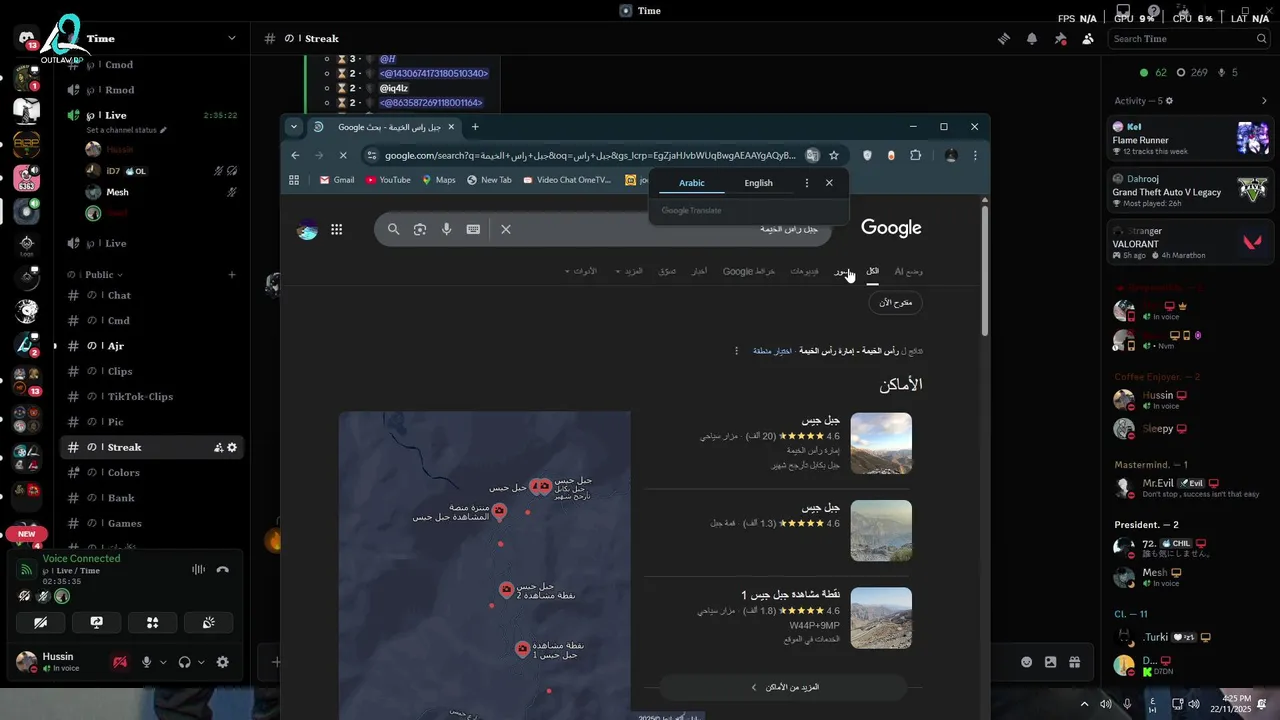Click the Chrome address bar URL
Screen dimensions: 1280x720
coord(590,155)
